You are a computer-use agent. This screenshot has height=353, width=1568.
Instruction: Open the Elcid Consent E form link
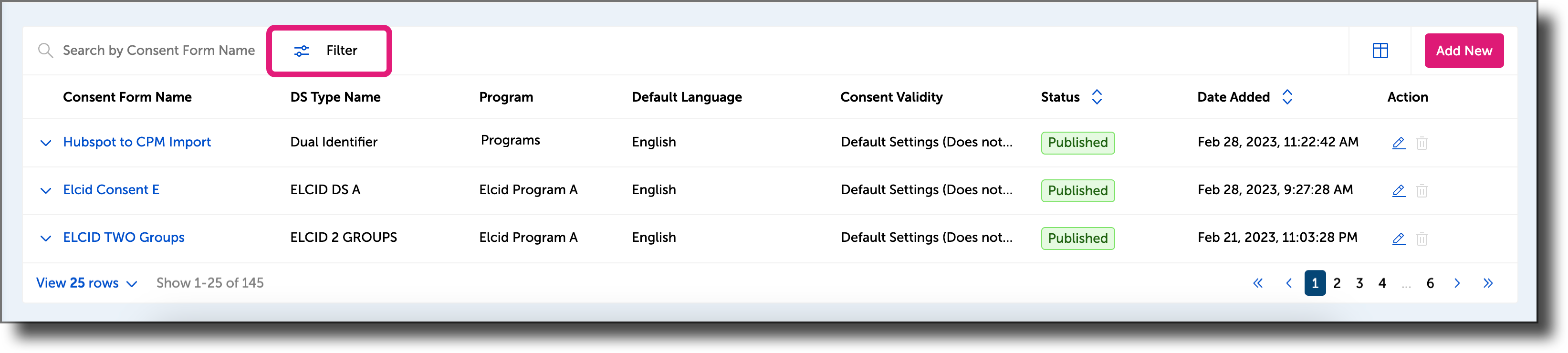(x=111, y=190)
